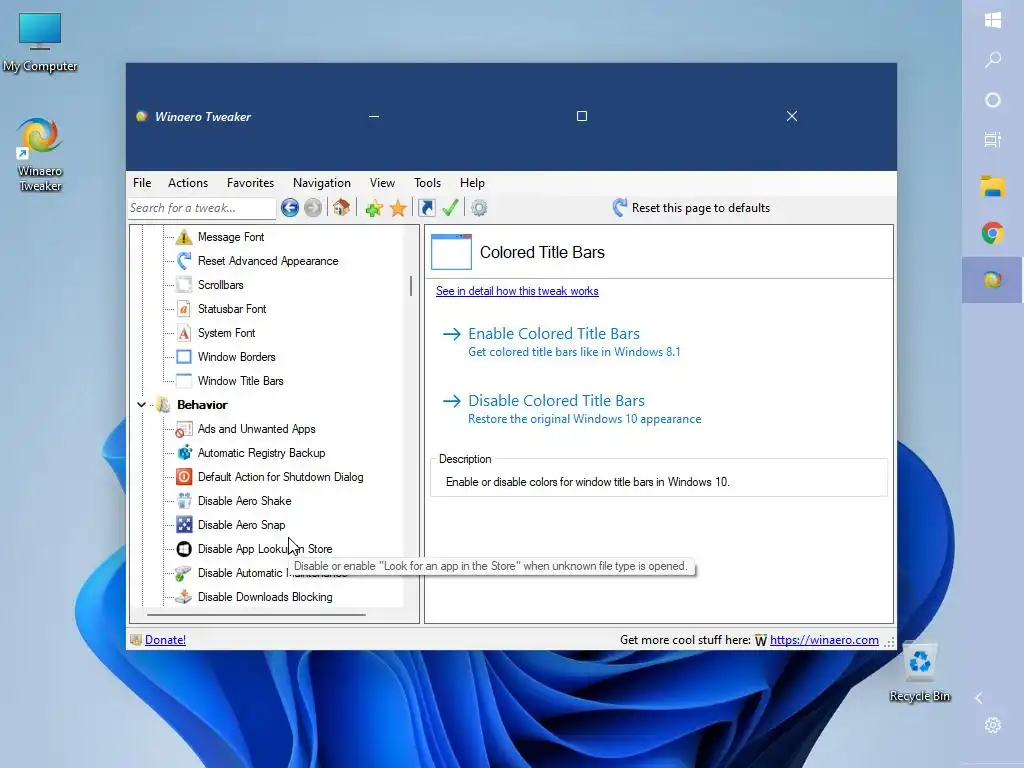Click the Windows Start button
This screenshot has height=768, width=1024.
click(x=993, y=20)
